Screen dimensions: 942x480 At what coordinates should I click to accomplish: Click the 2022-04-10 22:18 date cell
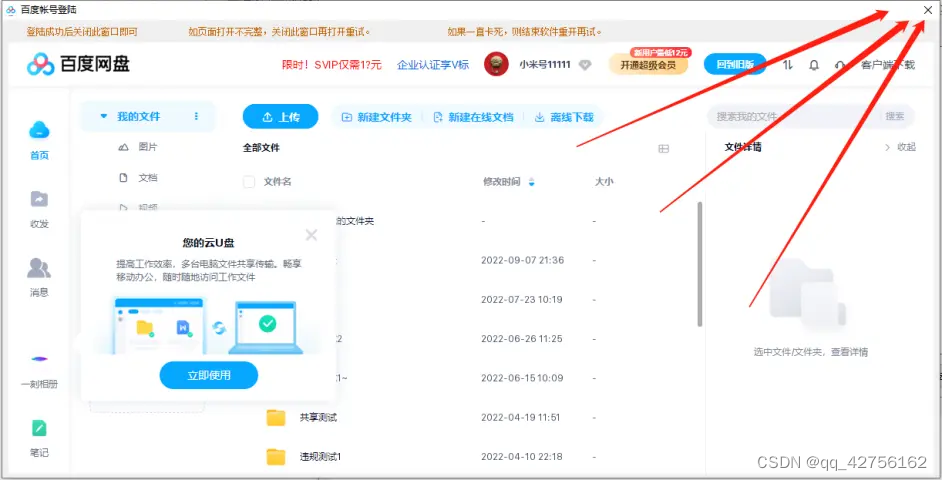pos(521,457)
